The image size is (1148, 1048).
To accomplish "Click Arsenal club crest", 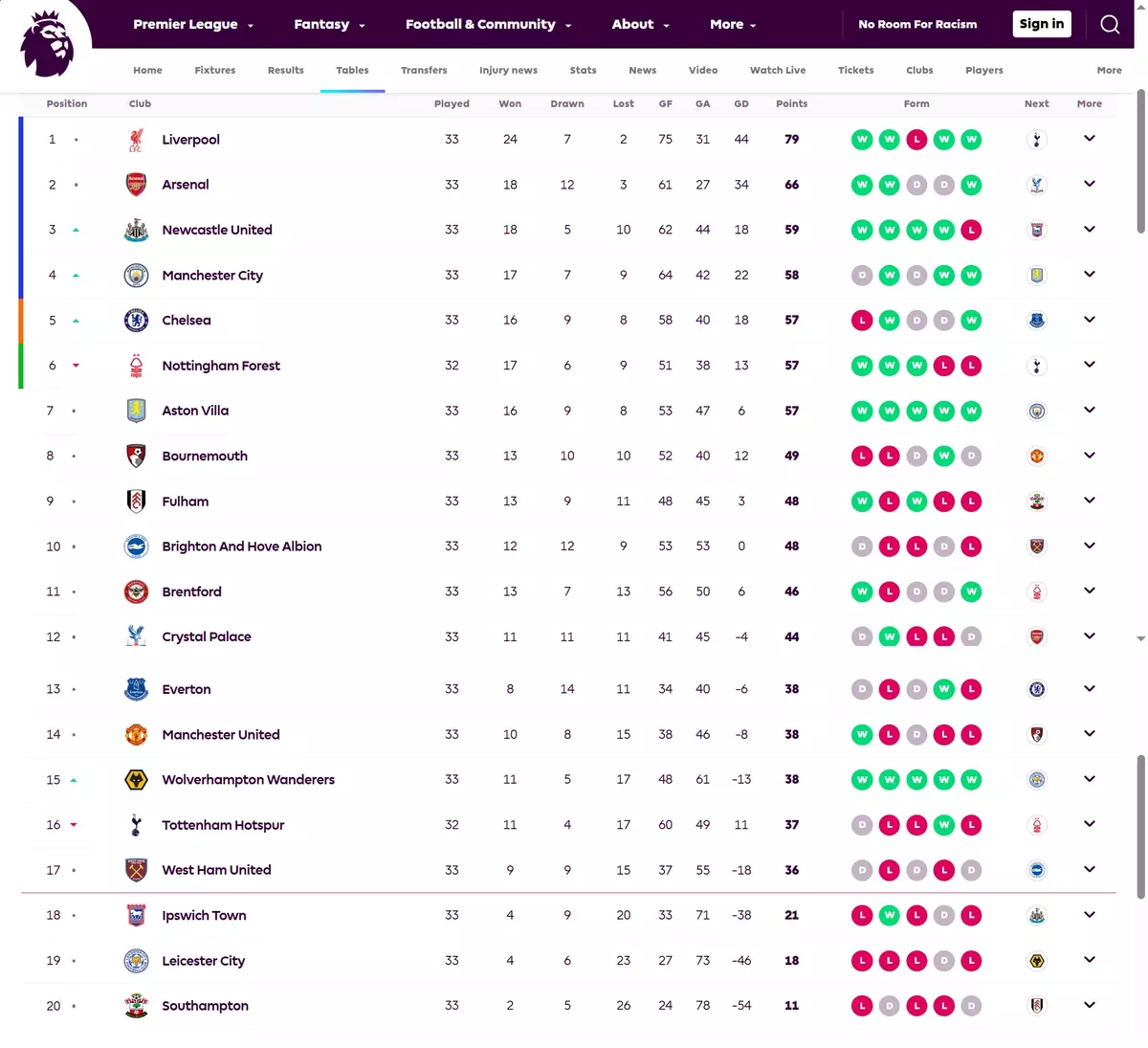I will [x=136, y=185].
